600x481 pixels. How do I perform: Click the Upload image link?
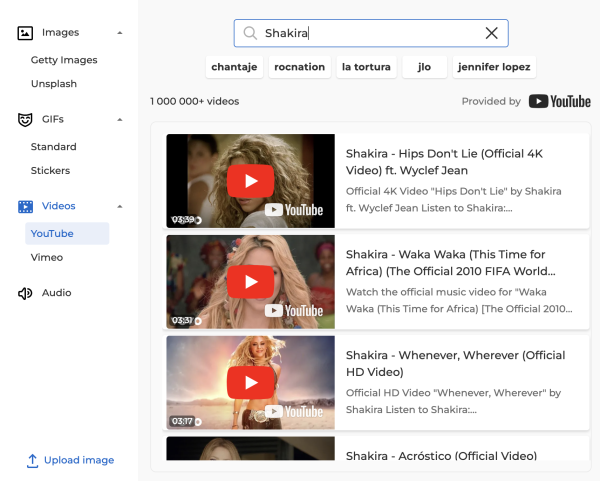click(71, 460)
